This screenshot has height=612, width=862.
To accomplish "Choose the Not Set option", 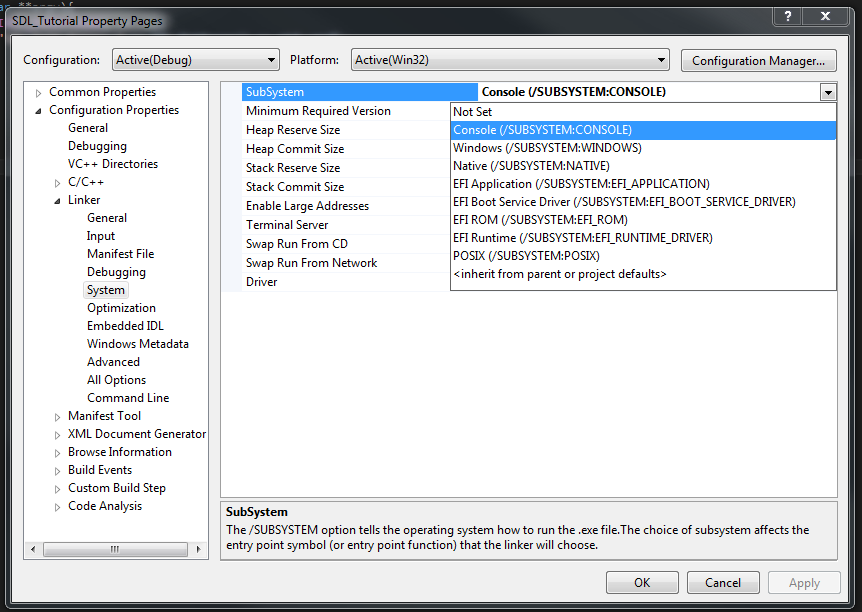I will click(x=471, y=111).
